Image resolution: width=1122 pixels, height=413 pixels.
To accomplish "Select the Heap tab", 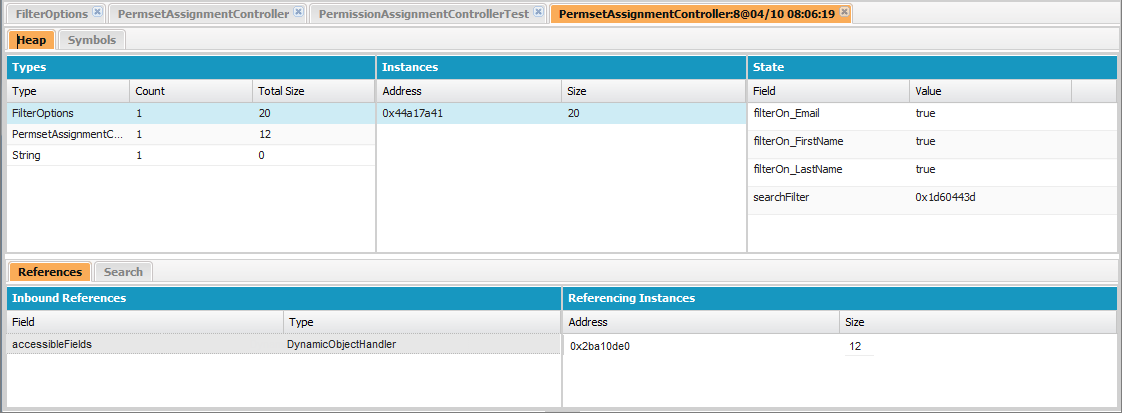I will (32, 40).
